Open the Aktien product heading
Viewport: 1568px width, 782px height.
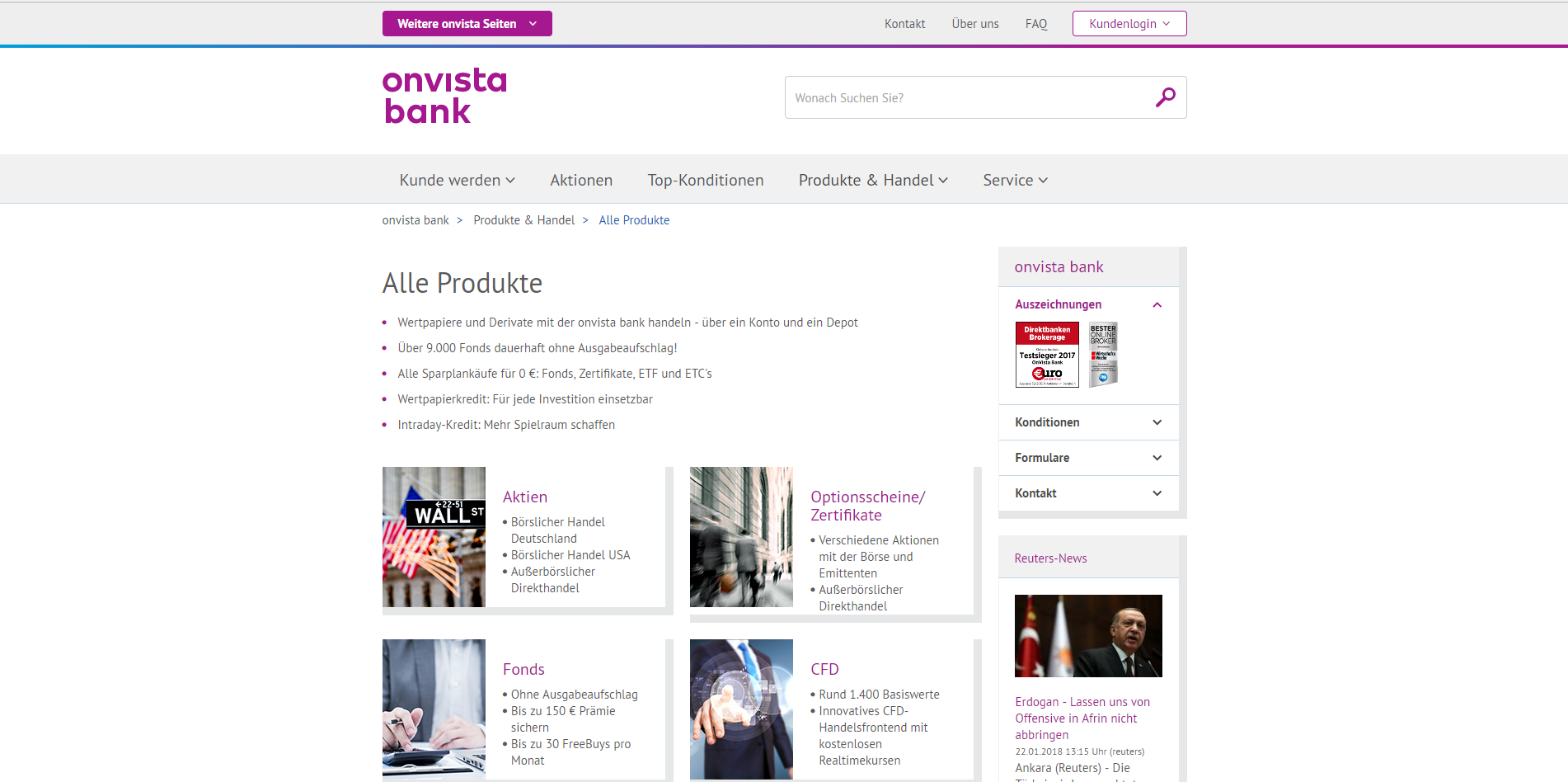point(525,497)
